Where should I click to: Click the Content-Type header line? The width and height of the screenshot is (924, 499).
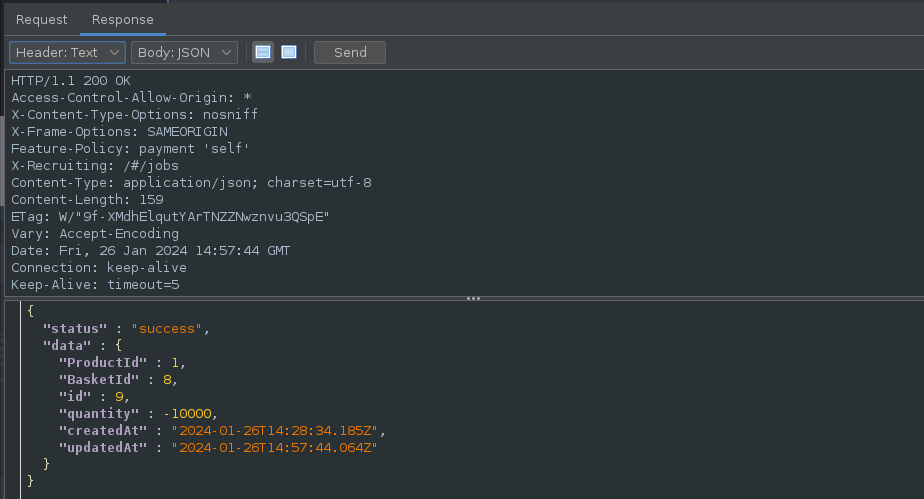click(192, 183)
